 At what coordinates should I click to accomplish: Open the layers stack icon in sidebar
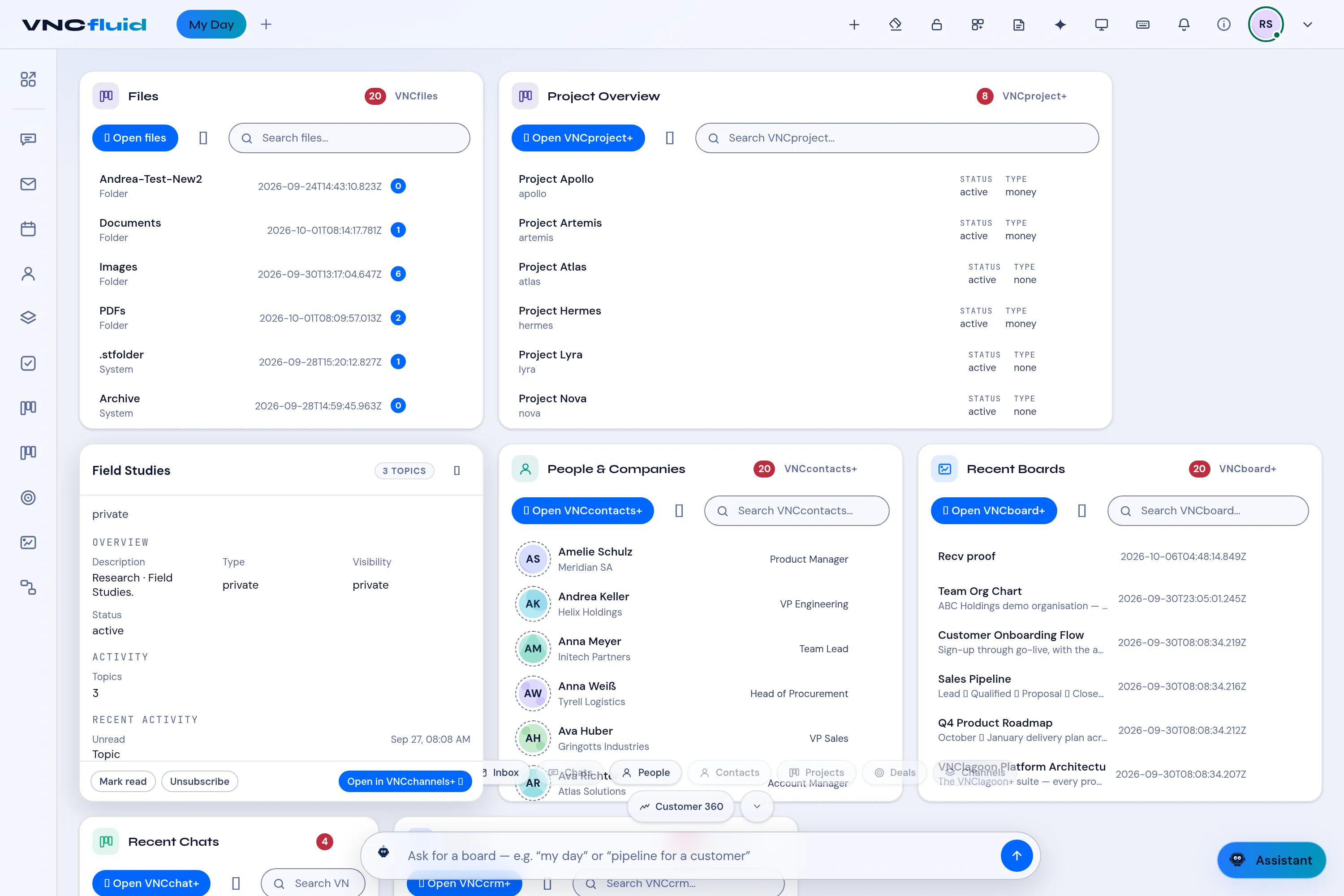pos(28,318)
